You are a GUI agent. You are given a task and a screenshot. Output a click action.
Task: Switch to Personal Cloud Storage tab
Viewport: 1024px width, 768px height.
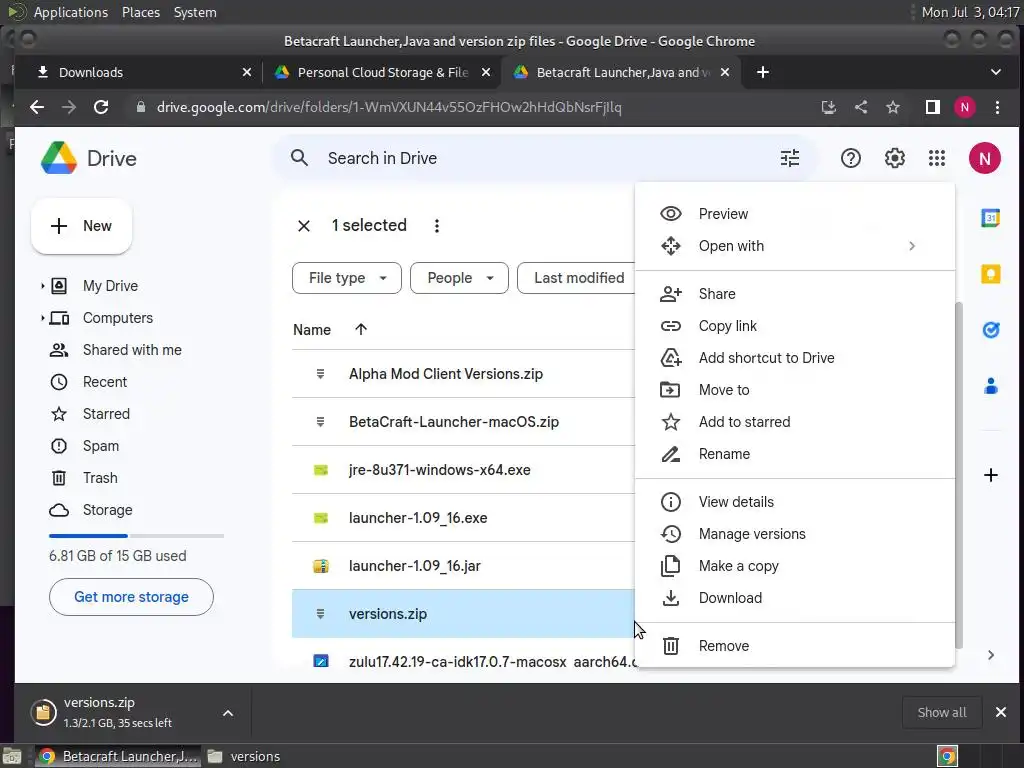point(382,72)
